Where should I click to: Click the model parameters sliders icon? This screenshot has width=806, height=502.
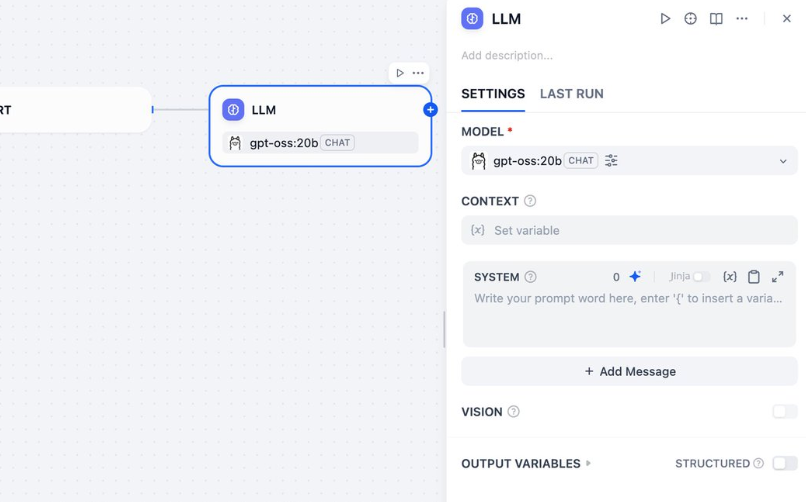click(x=611, y=161)
